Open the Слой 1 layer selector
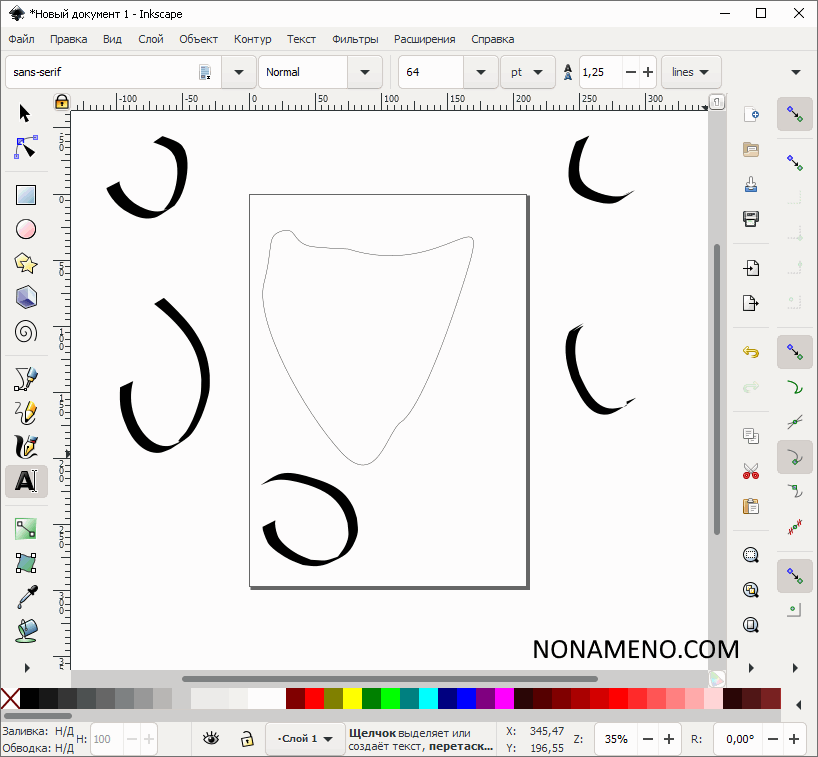This screenshot has height=757, width=818. (x=304, y=739)
